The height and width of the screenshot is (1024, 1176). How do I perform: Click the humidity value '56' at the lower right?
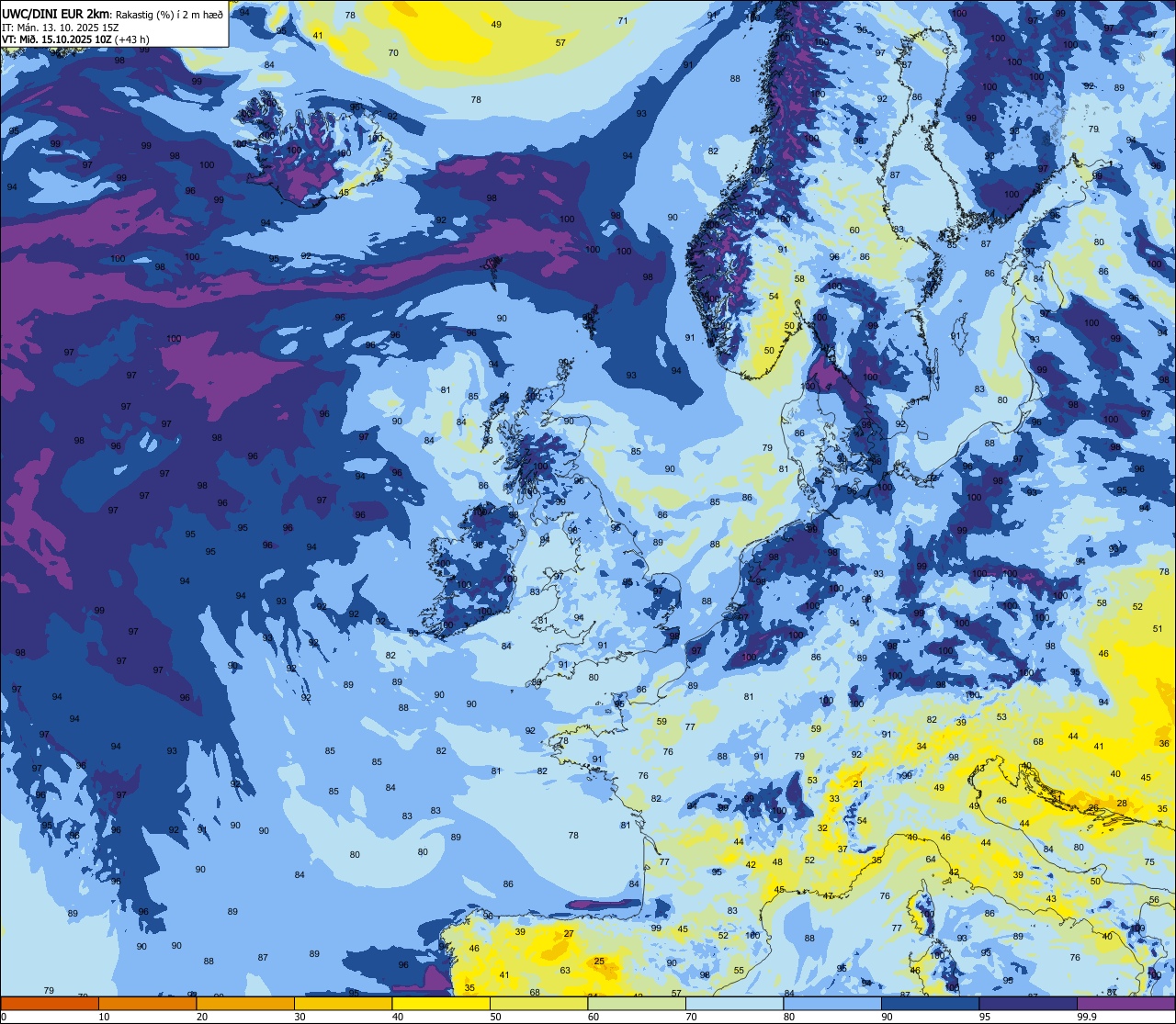pyautogui.click(x=1154, y=899)
